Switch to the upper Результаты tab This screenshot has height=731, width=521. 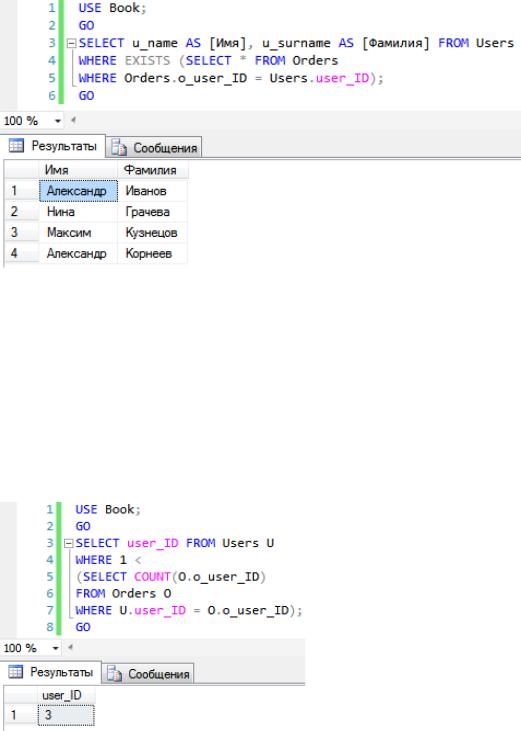click(x=53, y=146)
